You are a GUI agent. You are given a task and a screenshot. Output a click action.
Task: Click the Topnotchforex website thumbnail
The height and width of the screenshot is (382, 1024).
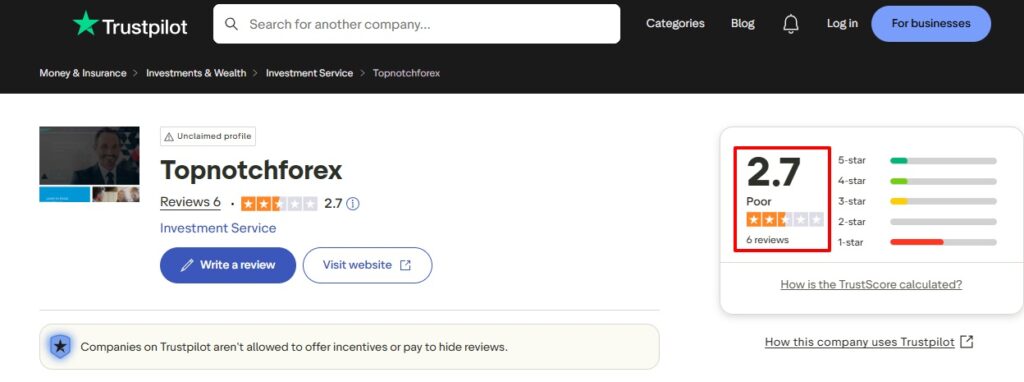pos(89,164)
